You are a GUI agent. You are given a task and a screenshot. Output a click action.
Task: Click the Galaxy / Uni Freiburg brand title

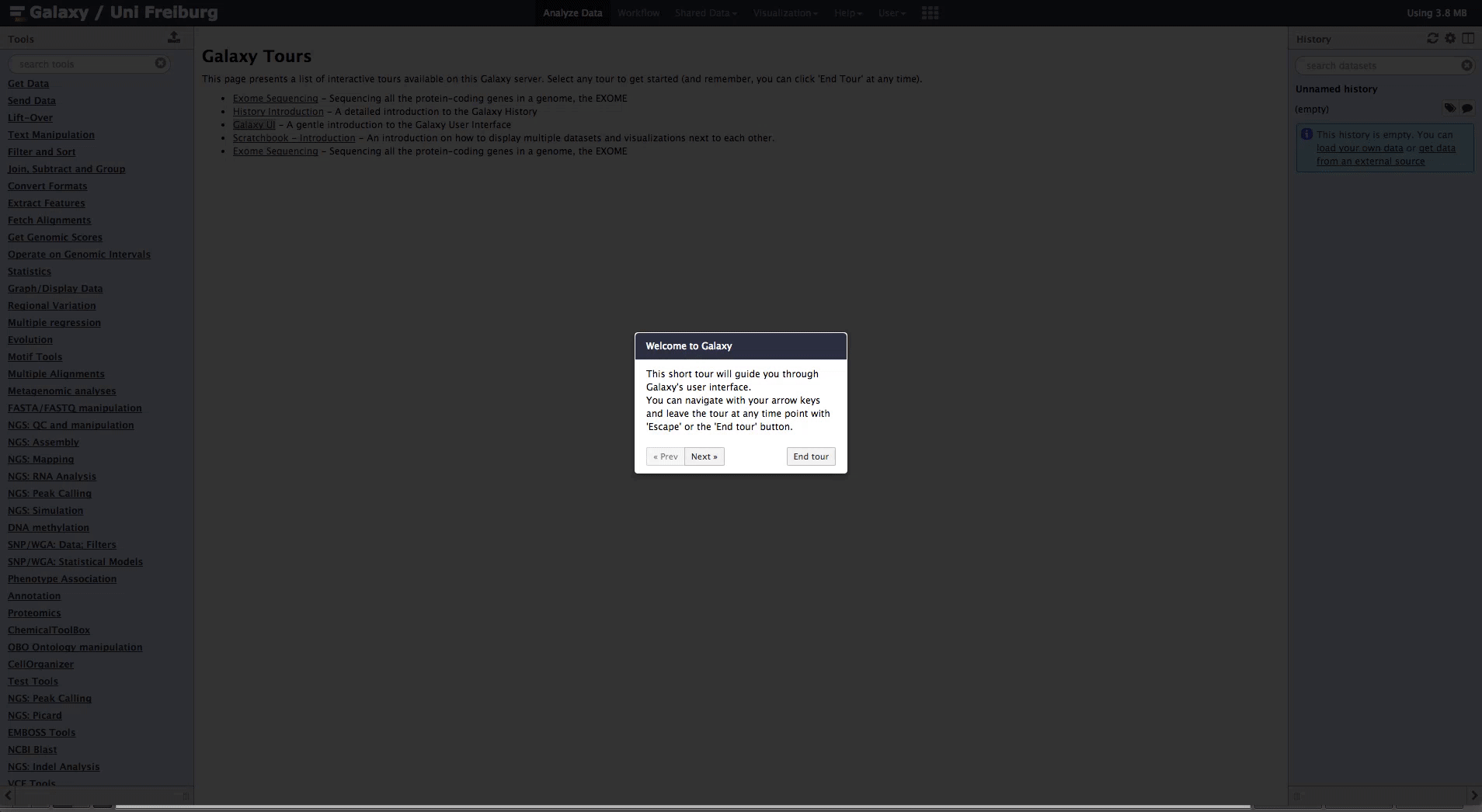coord(124,13)
